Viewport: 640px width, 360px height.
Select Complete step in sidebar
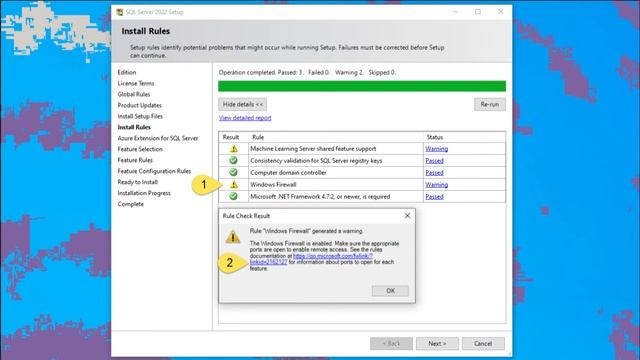tap(131, 204)
